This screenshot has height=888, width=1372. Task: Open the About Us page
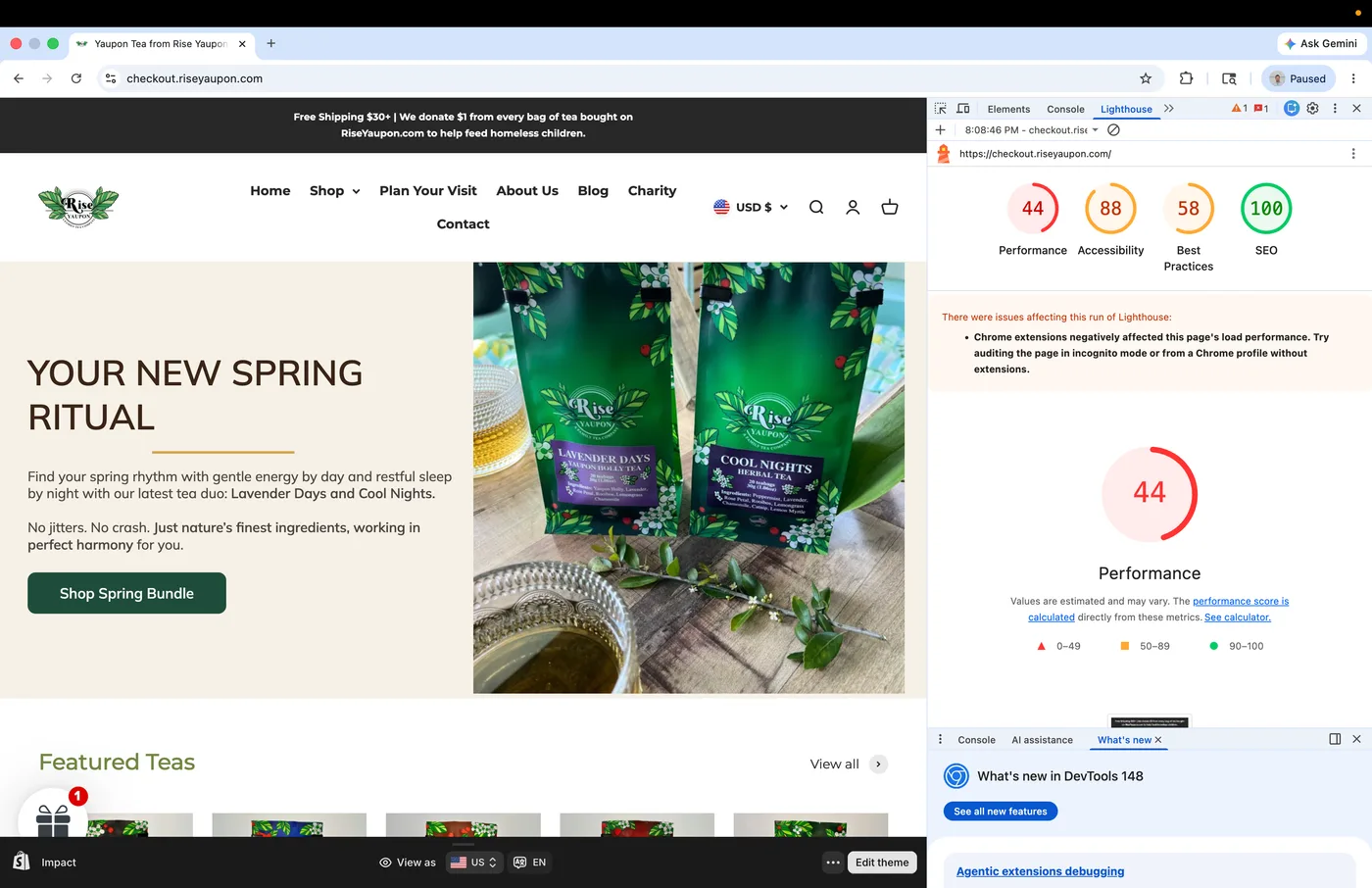tap(527, 190)
